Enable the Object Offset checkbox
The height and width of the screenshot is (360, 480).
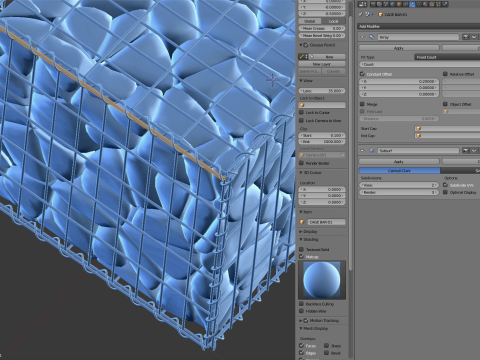[445, 104]
